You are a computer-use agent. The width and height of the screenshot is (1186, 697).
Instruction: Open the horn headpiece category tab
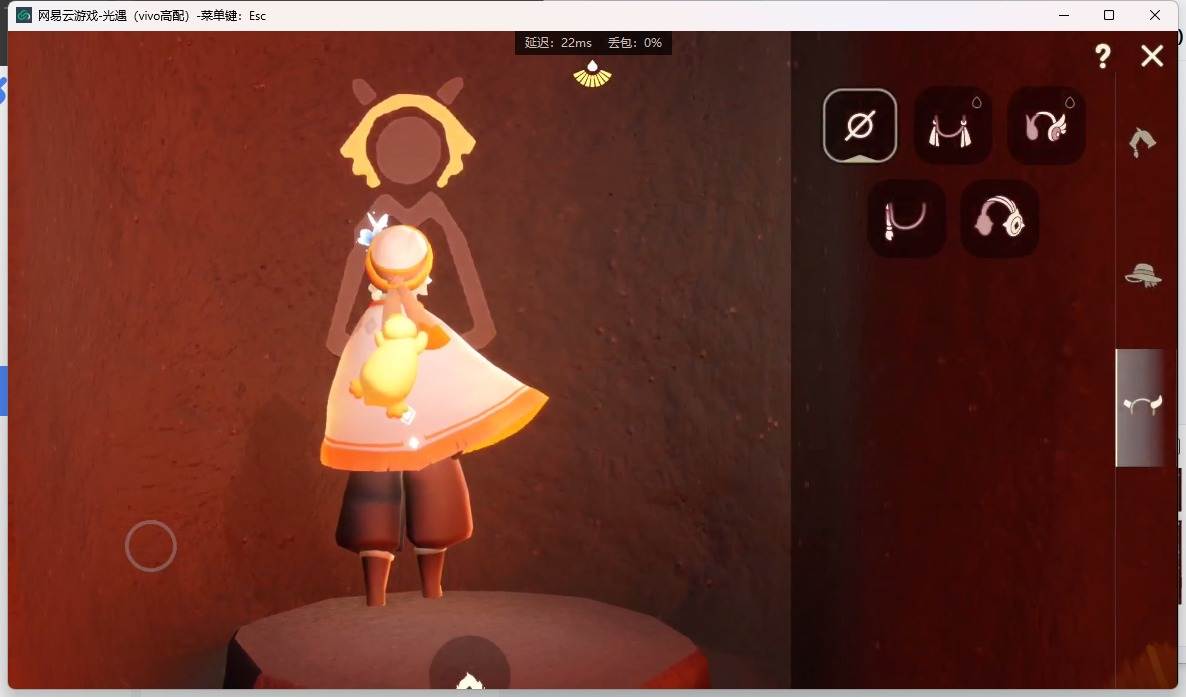(1141, 407)
